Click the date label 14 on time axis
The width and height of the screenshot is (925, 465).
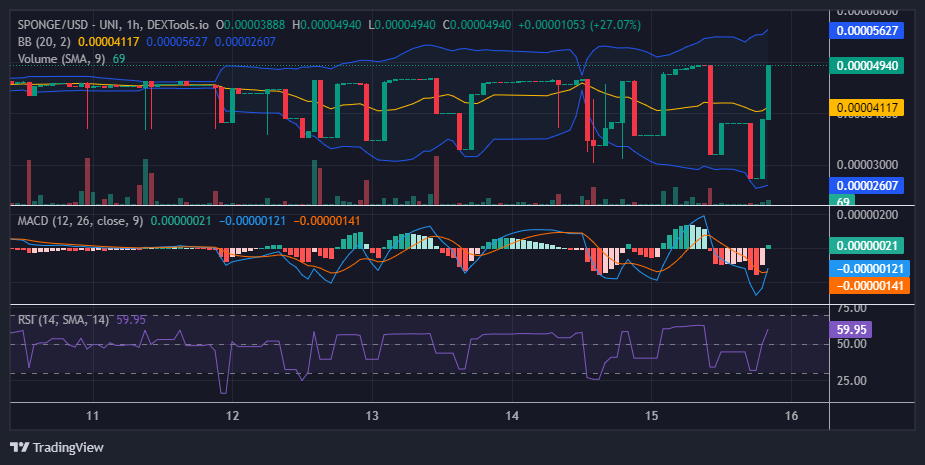tap(512, 415)
